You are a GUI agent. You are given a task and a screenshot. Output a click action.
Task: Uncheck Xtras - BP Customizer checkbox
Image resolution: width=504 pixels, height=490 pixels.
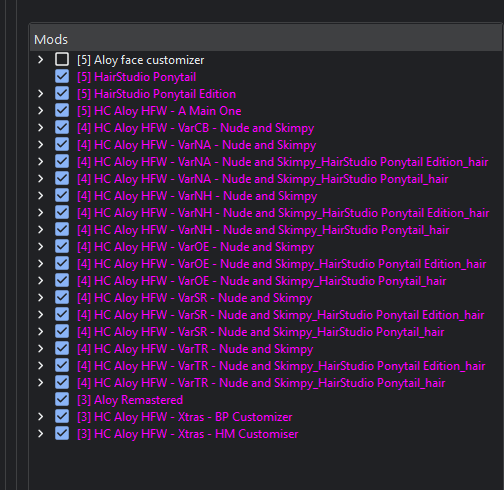click(x=62, y=417)
